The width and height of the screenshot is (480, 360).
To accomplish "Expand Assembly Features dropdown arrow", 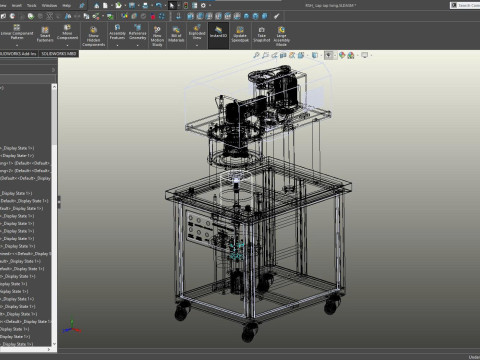I will [x=117, y=45].
